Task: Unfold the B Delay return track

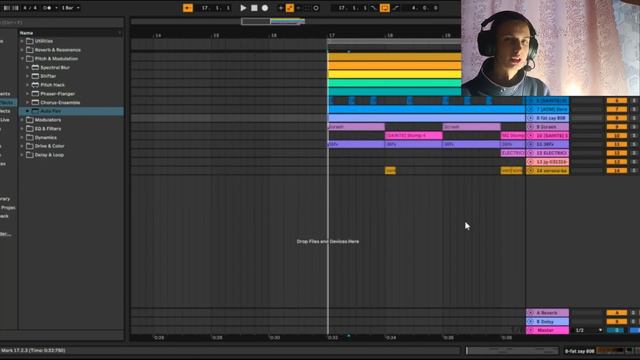Action: tap(531, 322)
